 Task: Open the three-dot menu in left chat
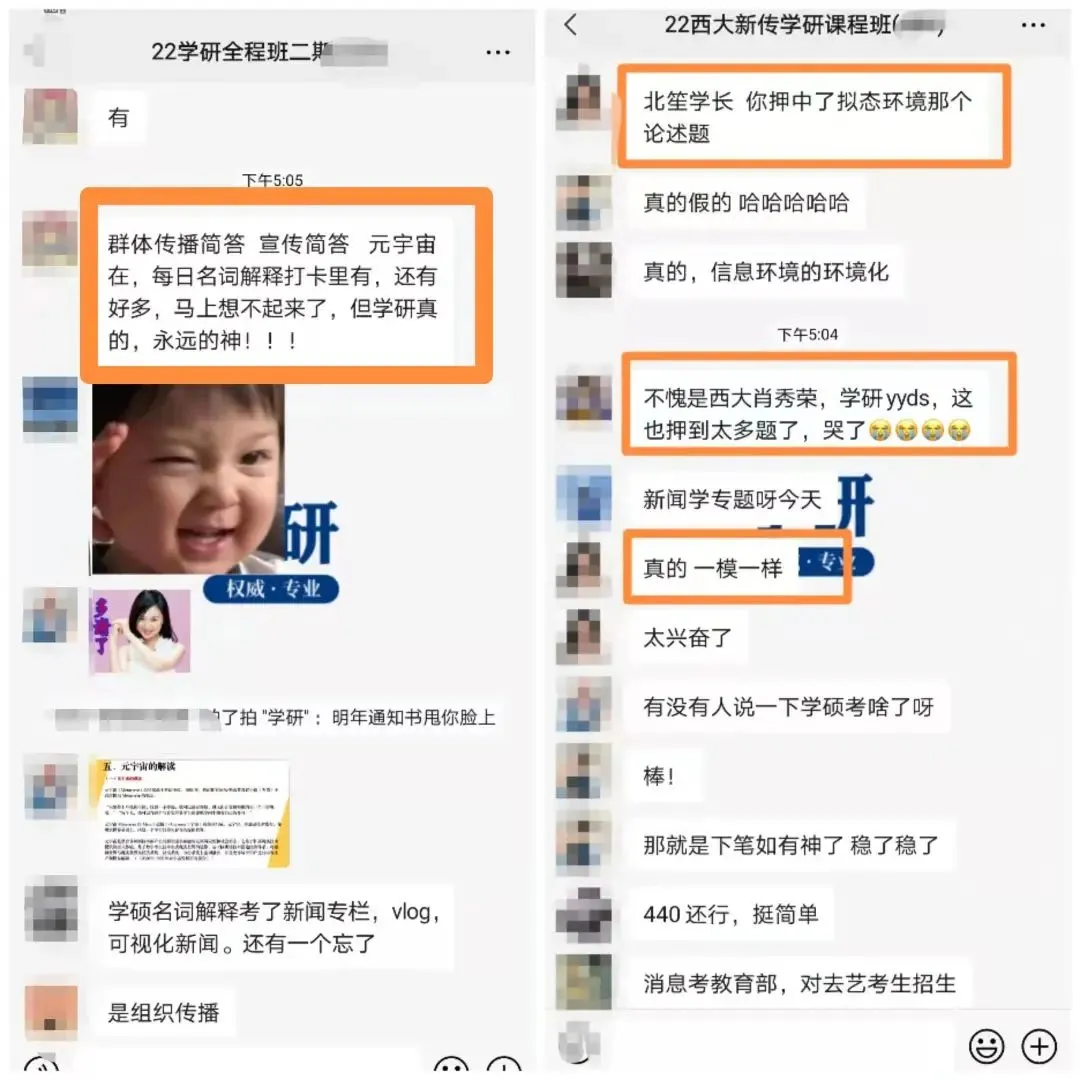(x=498, y=52)
